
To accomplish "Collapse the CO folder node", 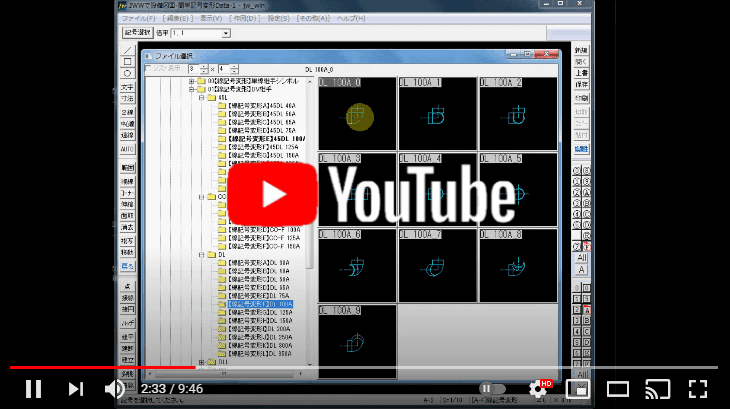I will [202, 197].
